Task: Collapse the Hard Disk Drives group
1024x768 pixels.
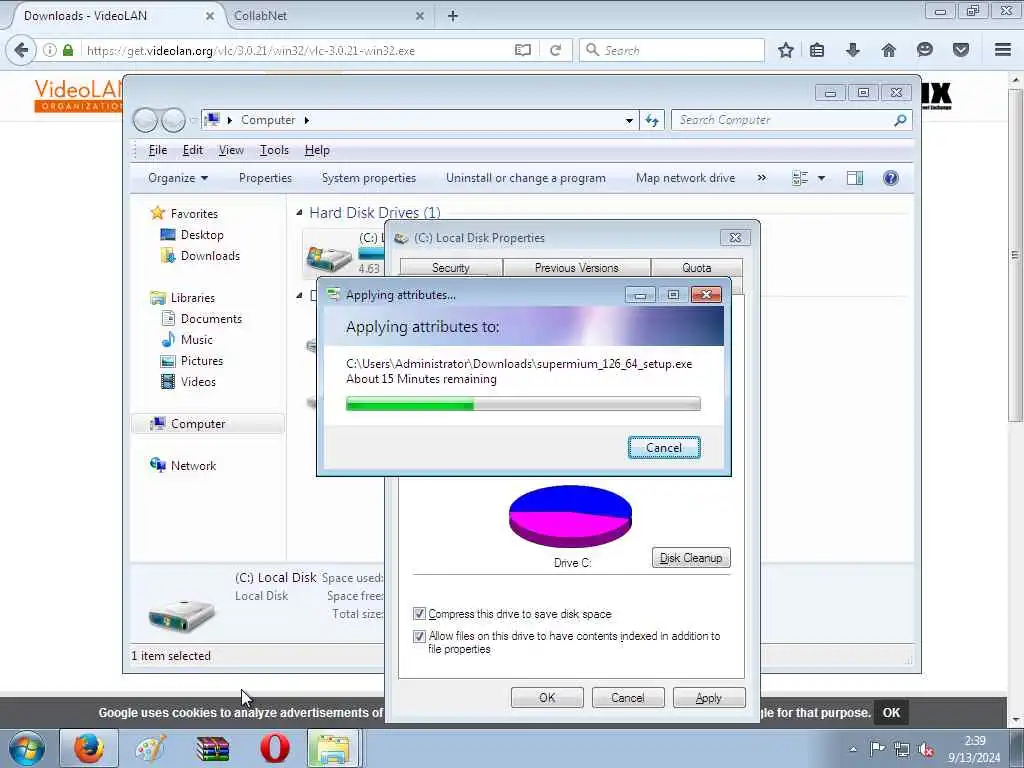Action: tap(299, 212)
